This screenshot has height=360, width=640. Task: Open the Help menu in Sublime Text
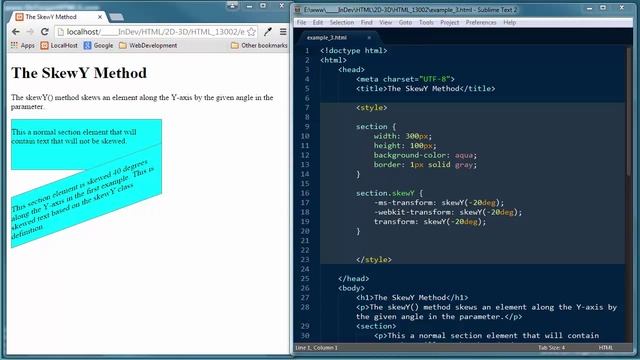[x=509, y=22]
